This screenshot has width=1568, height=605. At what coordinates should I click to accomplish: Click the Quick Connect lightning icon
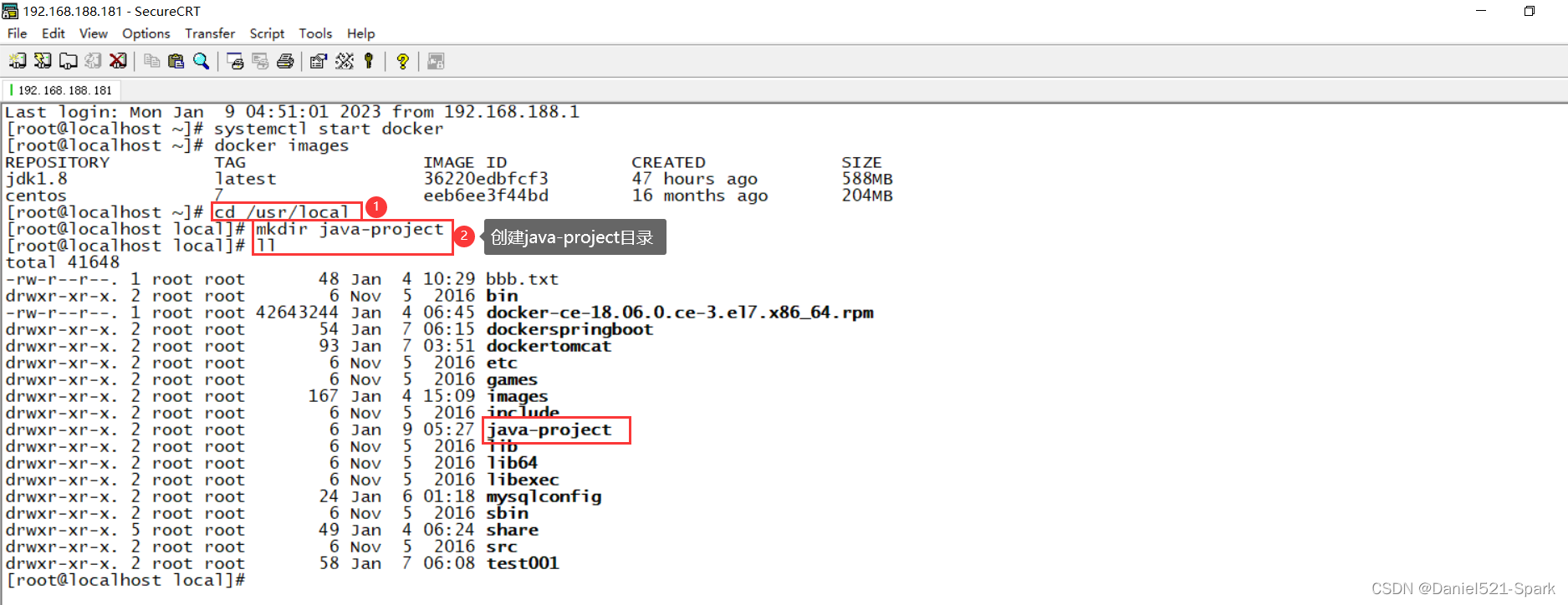pos(43,61)
